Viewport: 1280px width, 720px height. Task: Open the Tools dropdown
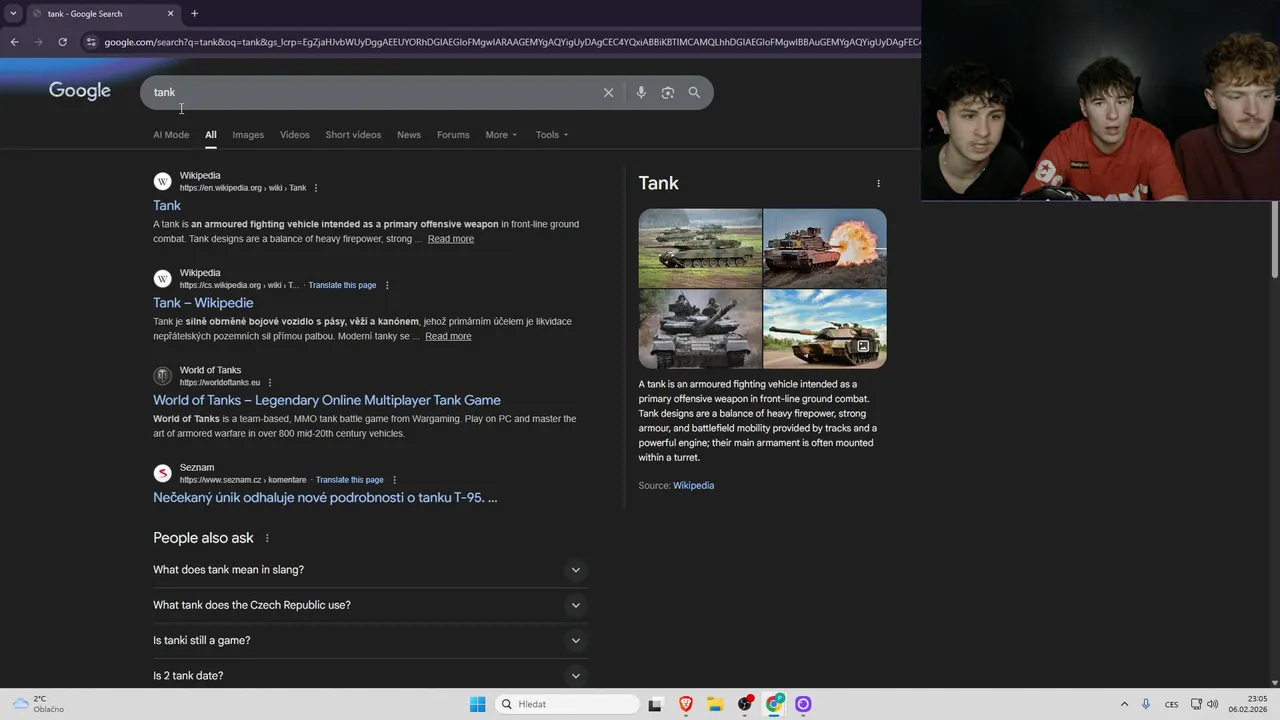coord(551,135)
